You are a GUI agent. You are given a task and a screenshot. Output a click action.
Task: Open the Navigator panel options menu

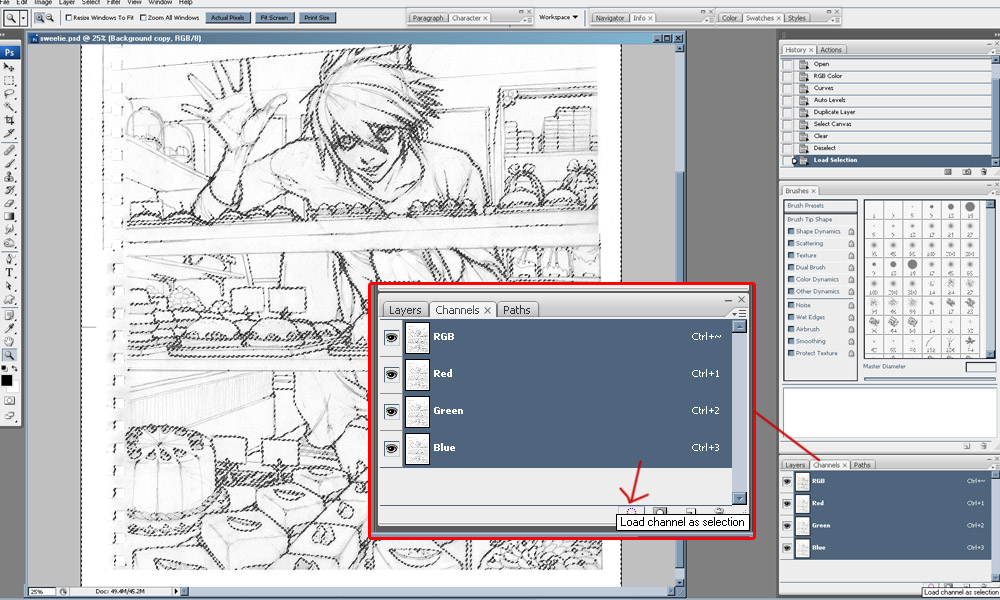[x=707, y=20]
